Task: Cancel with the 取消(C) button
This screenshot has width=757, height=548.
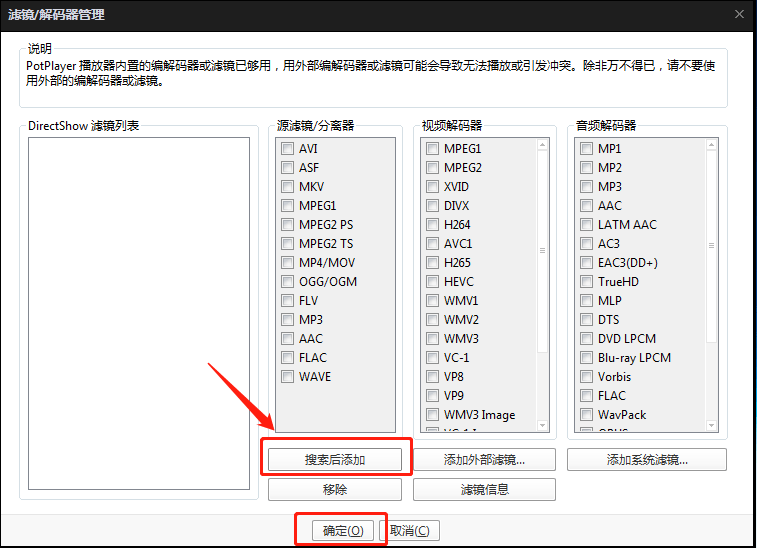Action: (409, 531)
